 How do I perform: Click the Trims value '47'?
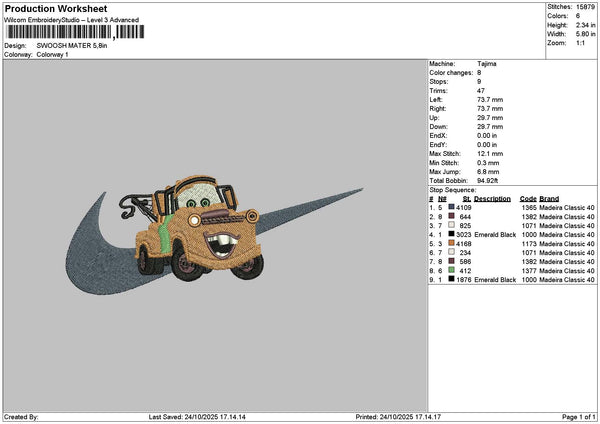pos(481,91)
